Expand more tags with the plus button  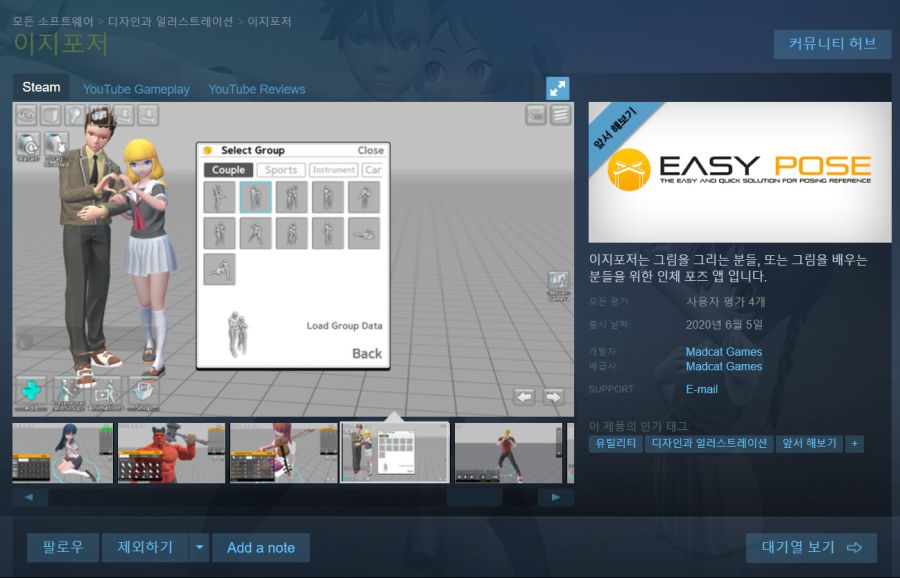click(x=854, y=443)
